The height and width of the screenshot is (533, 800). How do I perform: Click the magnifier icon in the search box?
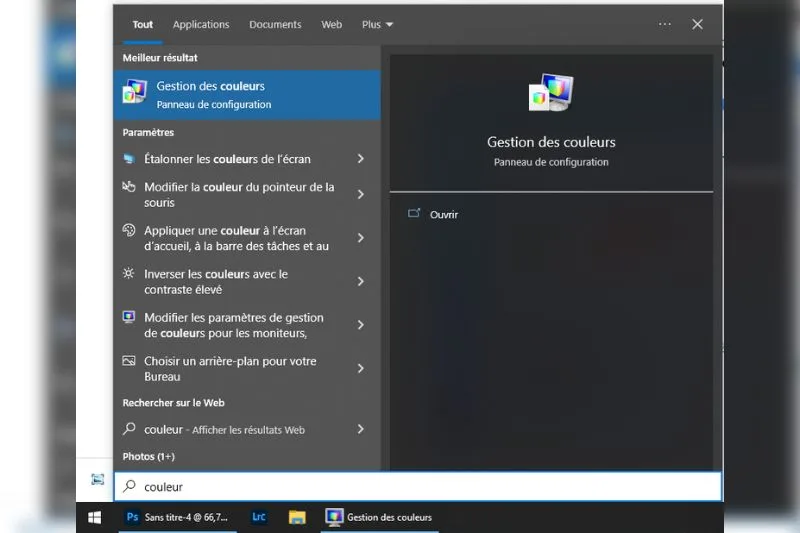click(130, 486)
